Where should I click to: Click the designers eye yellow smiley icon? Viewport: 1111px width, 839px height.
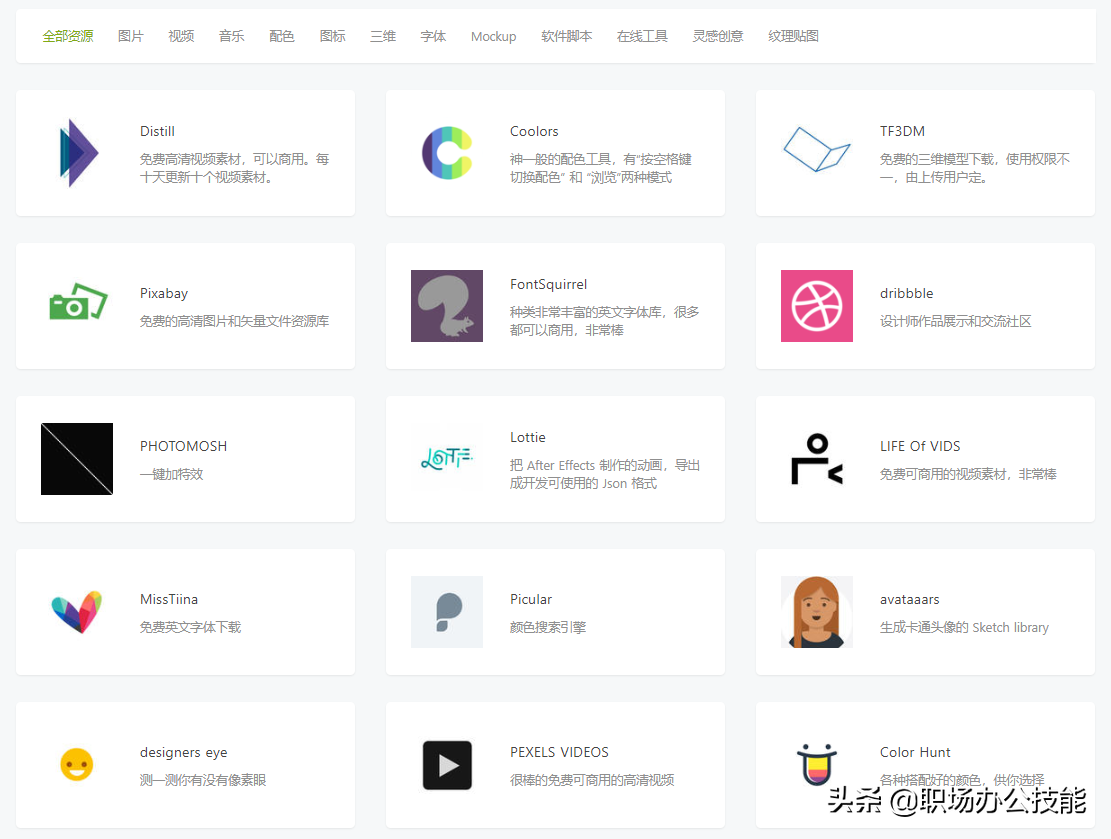77,765
